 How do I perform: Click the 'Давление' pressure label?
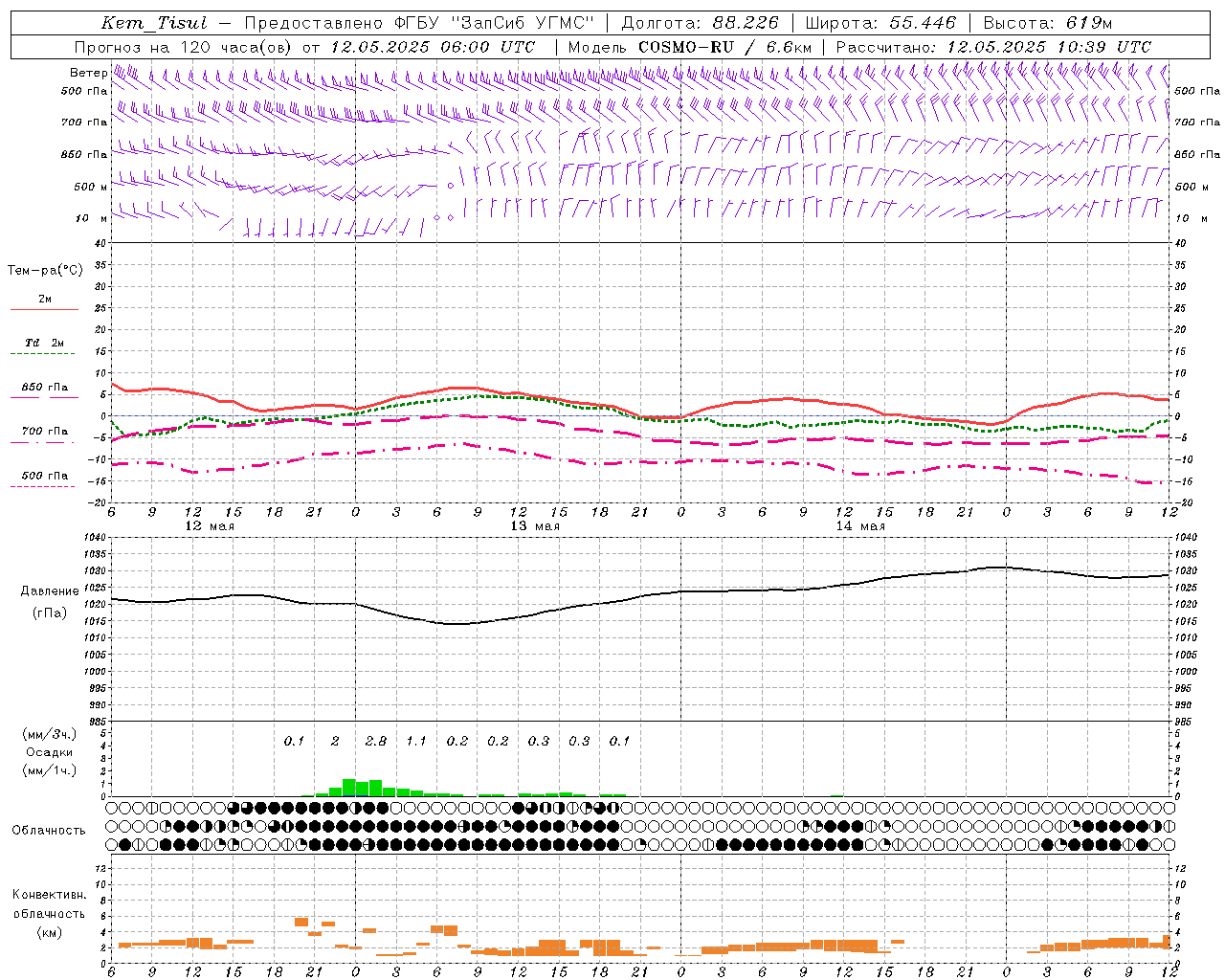(50, 591)
